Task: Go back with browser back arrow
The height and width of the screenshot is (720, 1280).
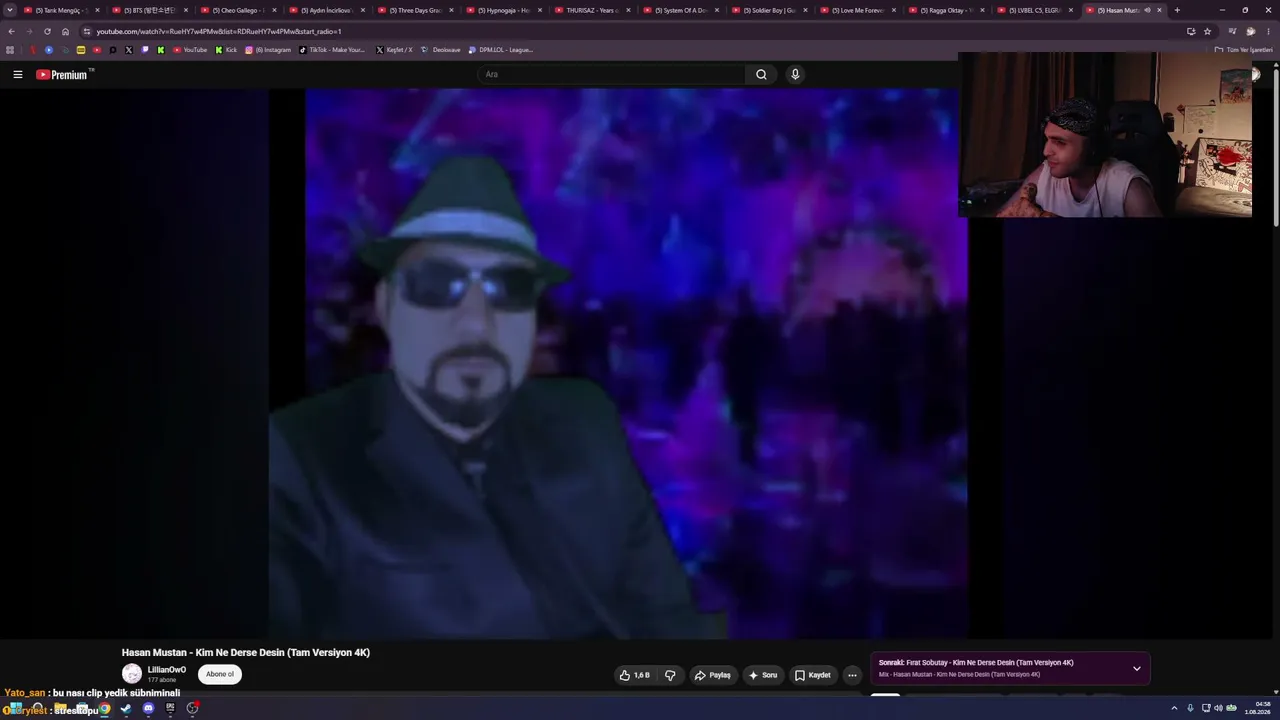Action: coord(11,31)
